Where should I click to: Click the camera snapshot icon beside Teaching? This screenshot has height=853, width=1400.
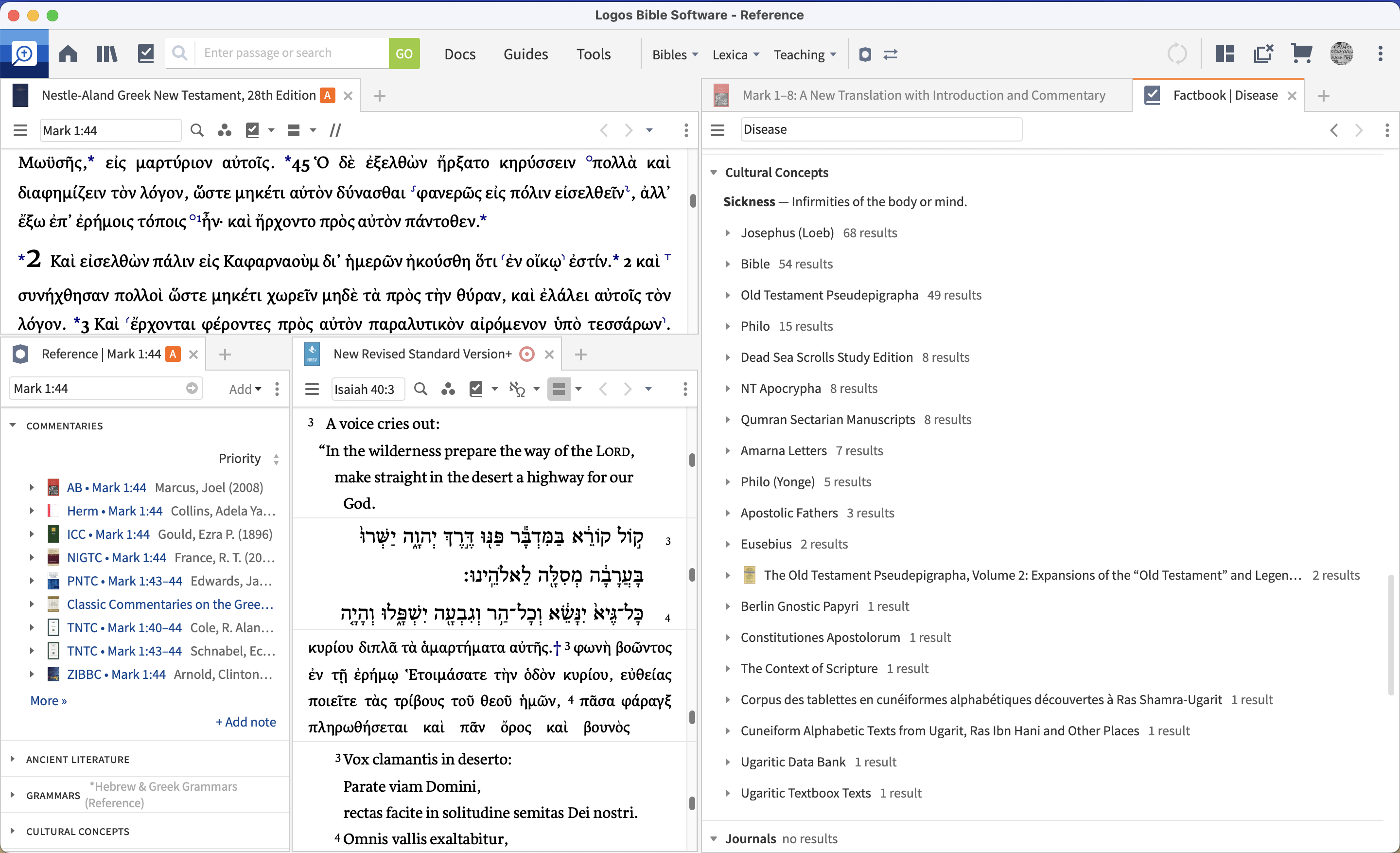pyautogui.click(x=865, y=54)
